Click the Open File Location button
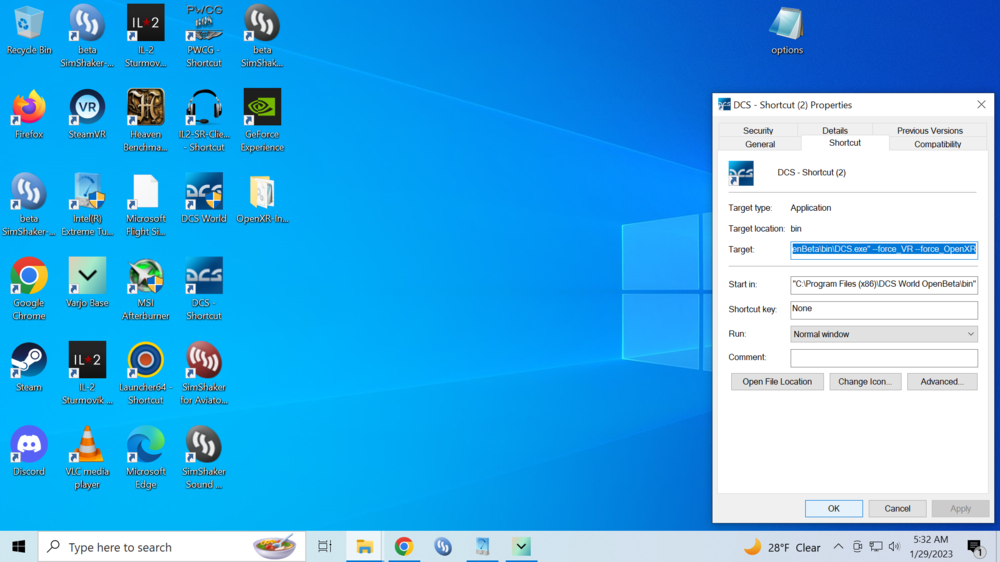 pyautogui.click(x=777, y=381)
